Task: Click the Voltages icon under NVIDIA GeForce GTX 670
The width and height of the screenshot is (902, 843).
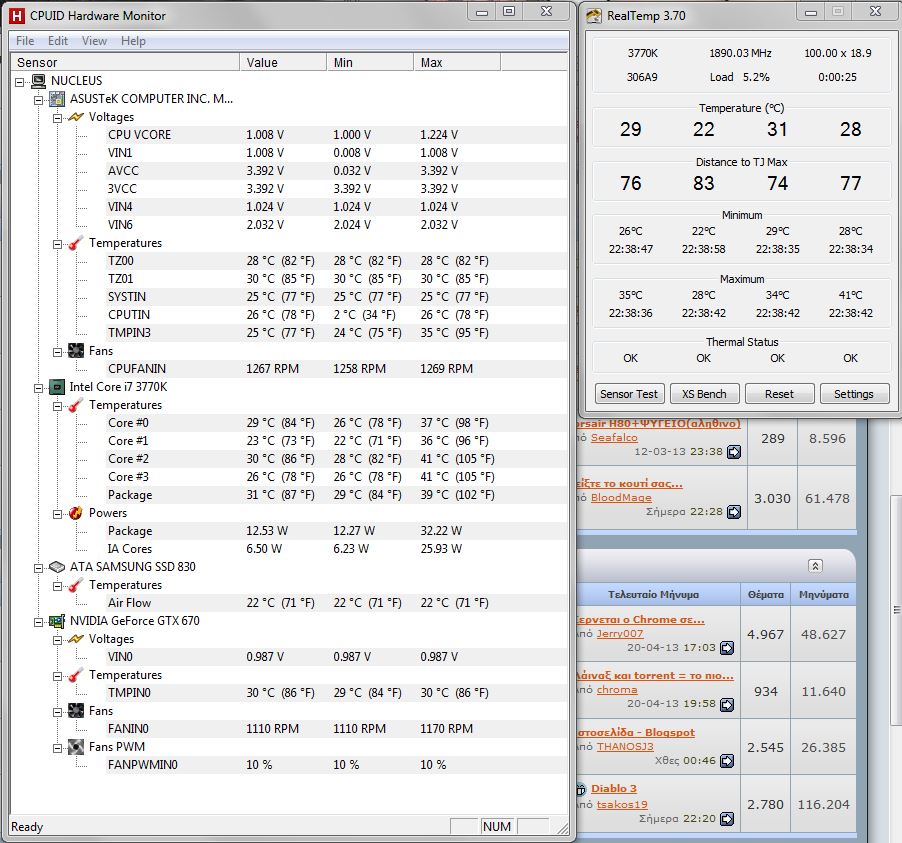Action: tap(76, 639)
